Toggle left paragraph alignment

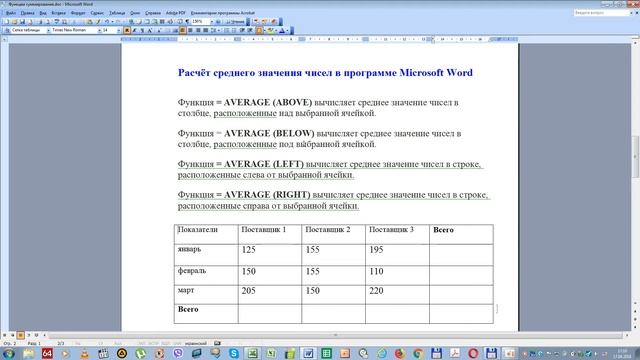[x=182, y=30]
